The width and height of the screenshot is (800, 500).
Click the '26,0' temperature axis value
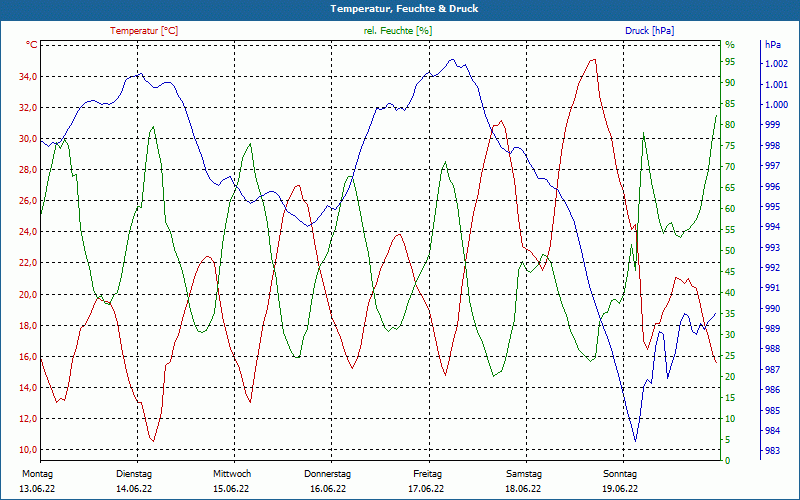click(x=28, y=201)
